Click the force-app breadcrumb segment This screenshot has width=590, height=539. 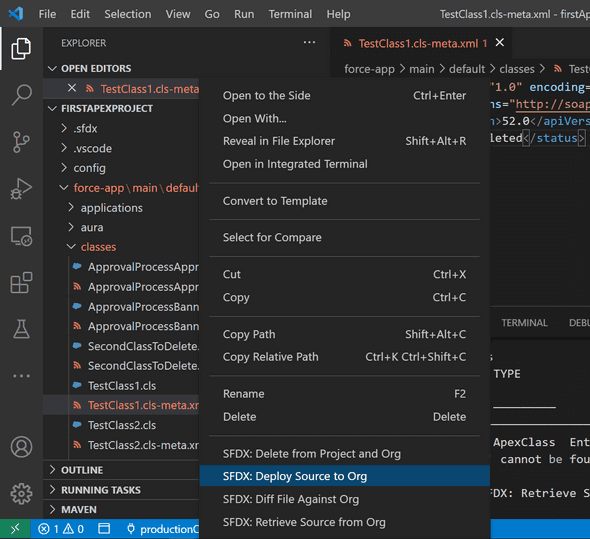click(369, 69)
